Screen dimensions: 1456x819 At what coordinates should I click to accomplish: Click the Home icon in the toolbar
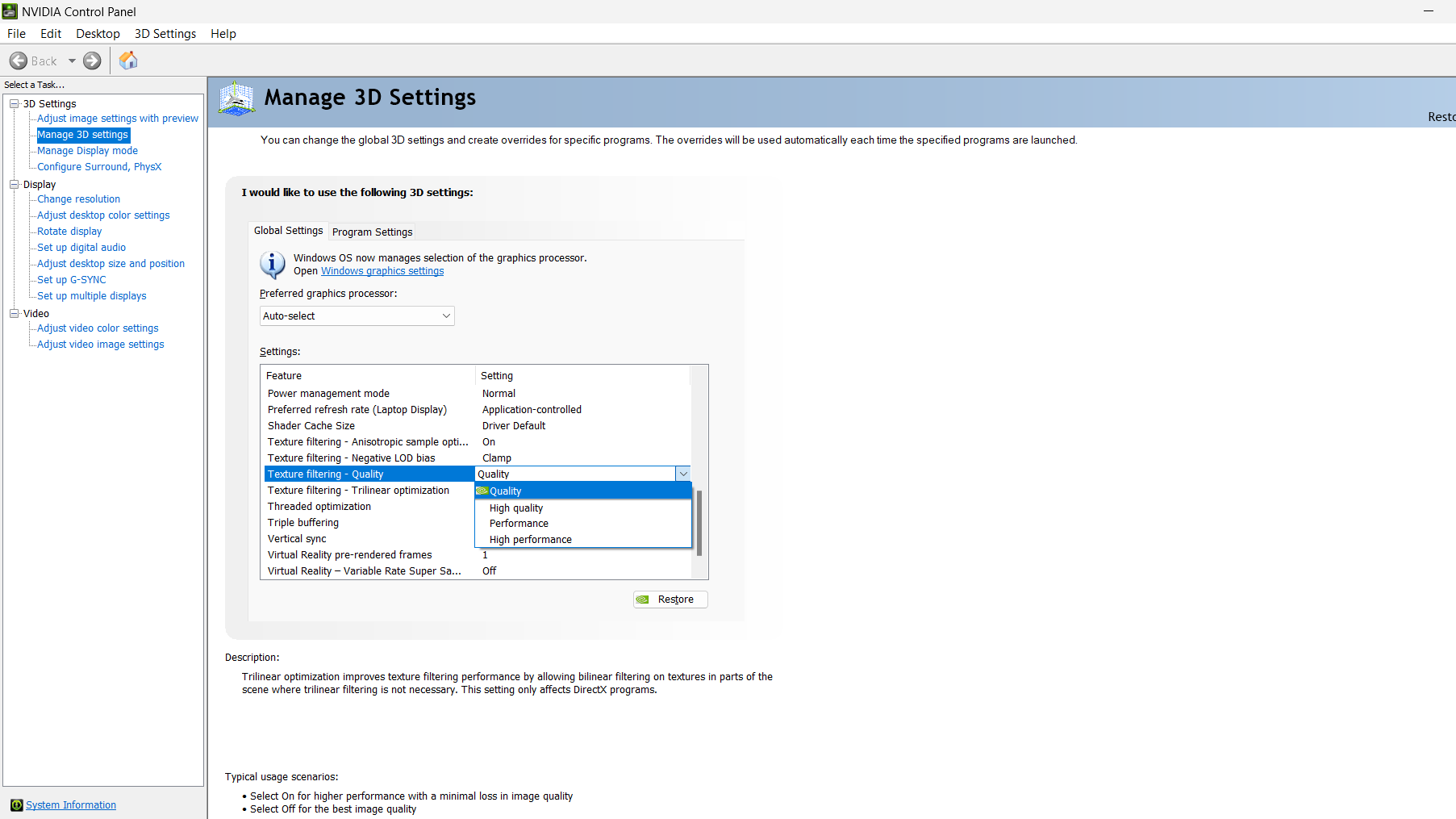coord(128,61)
